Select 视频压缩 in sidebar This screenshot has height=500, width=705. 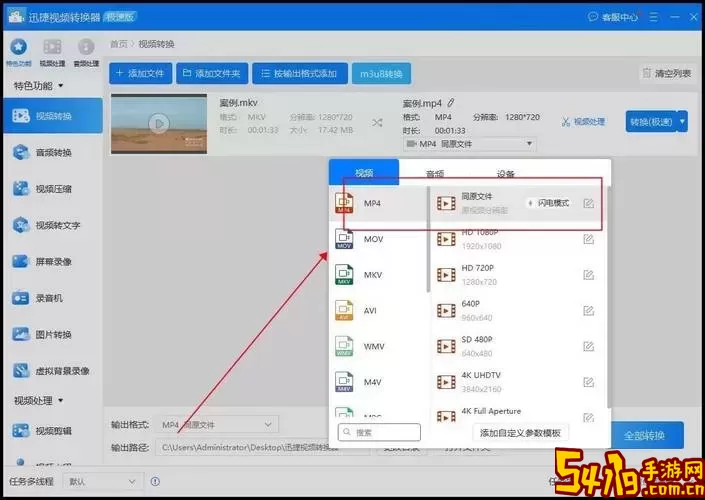pos(53,189)
